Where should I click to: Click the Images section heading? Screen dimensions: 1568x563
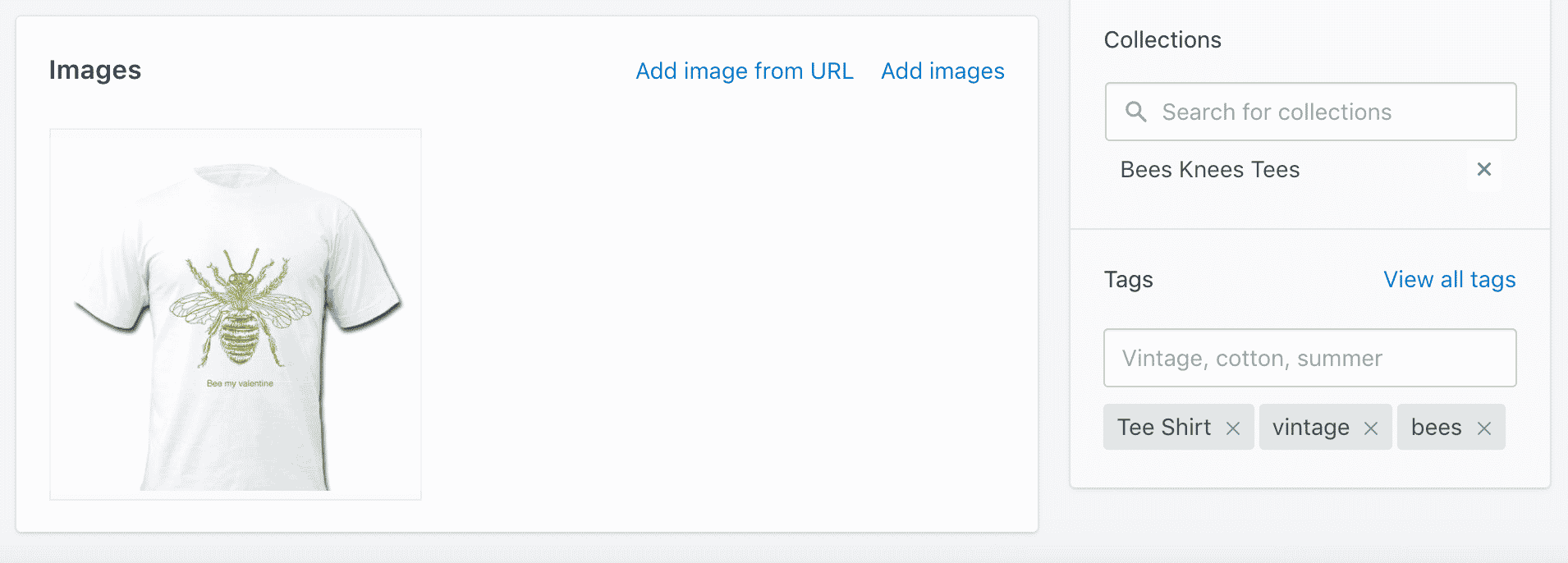tap(95, 71)
